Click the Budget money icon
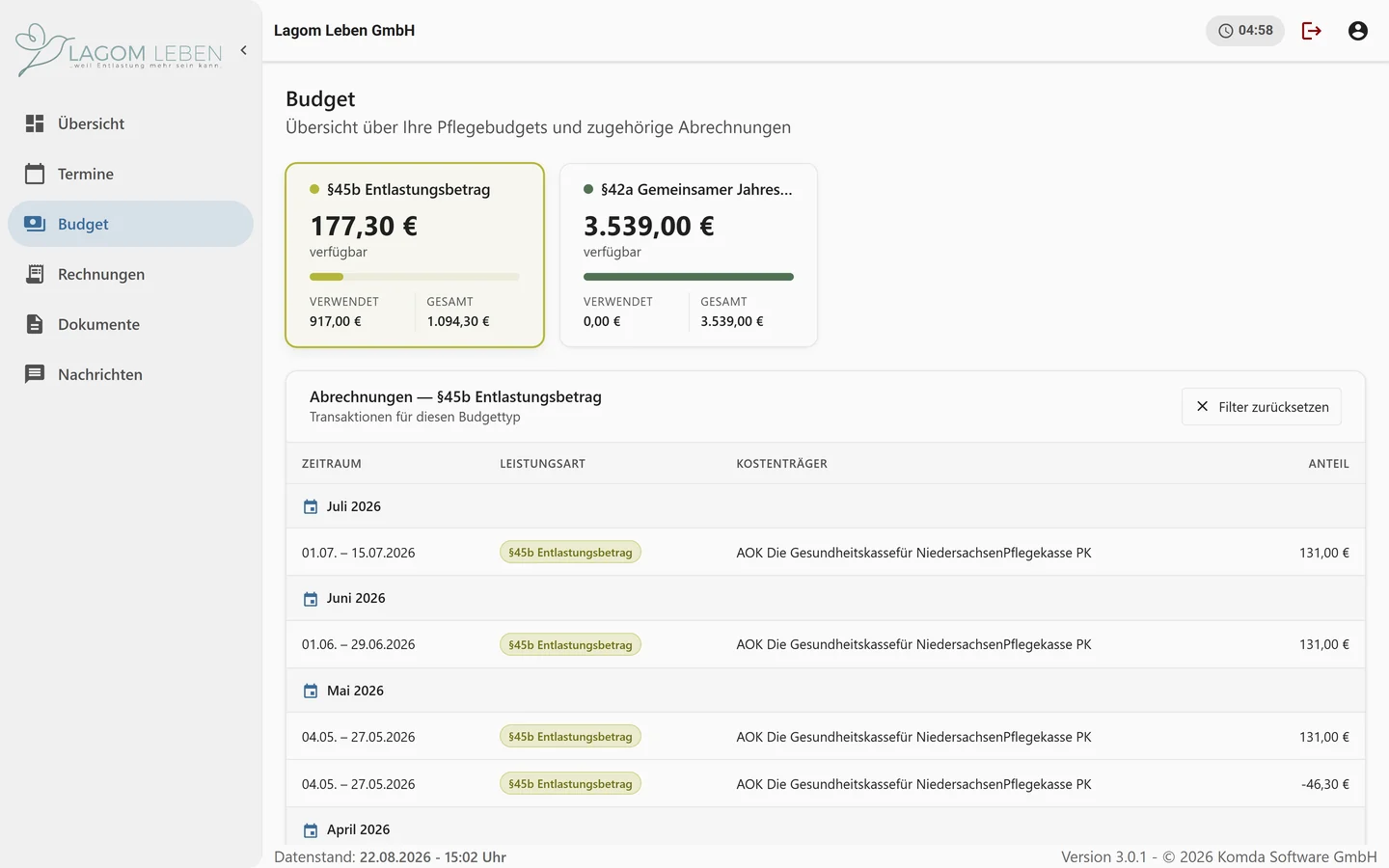Viewport: 1389px width, 868px height. (x=35, y=224)
